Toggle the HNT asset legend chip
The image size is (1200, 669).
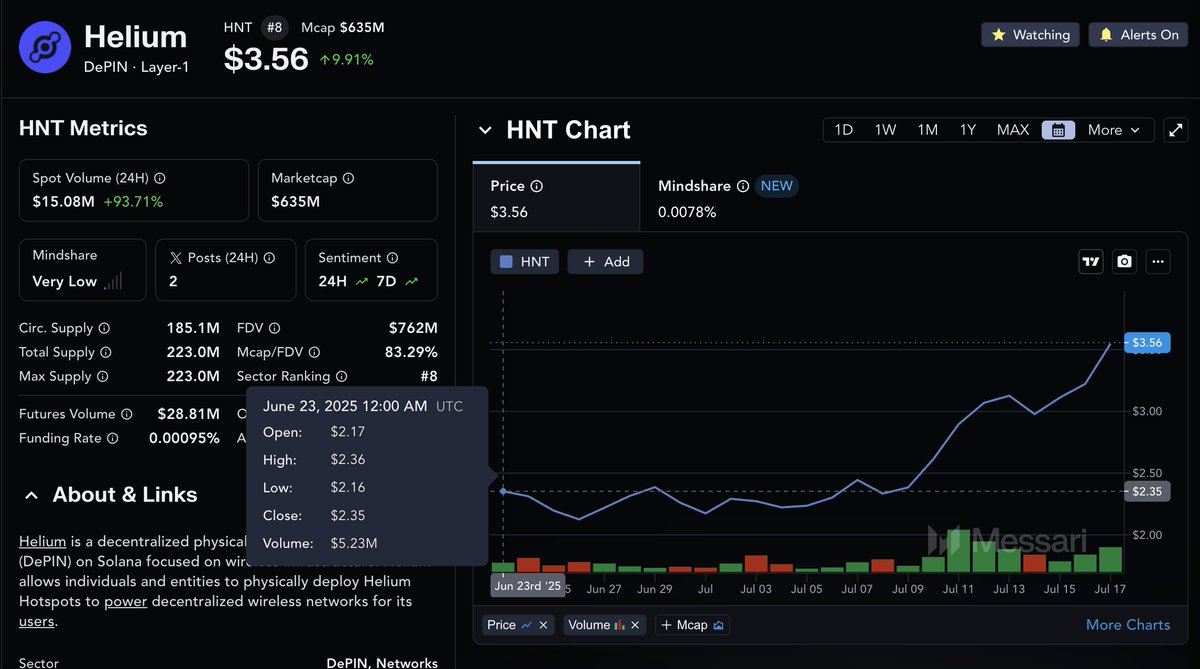pyautogui.click(x=524, y=261)
